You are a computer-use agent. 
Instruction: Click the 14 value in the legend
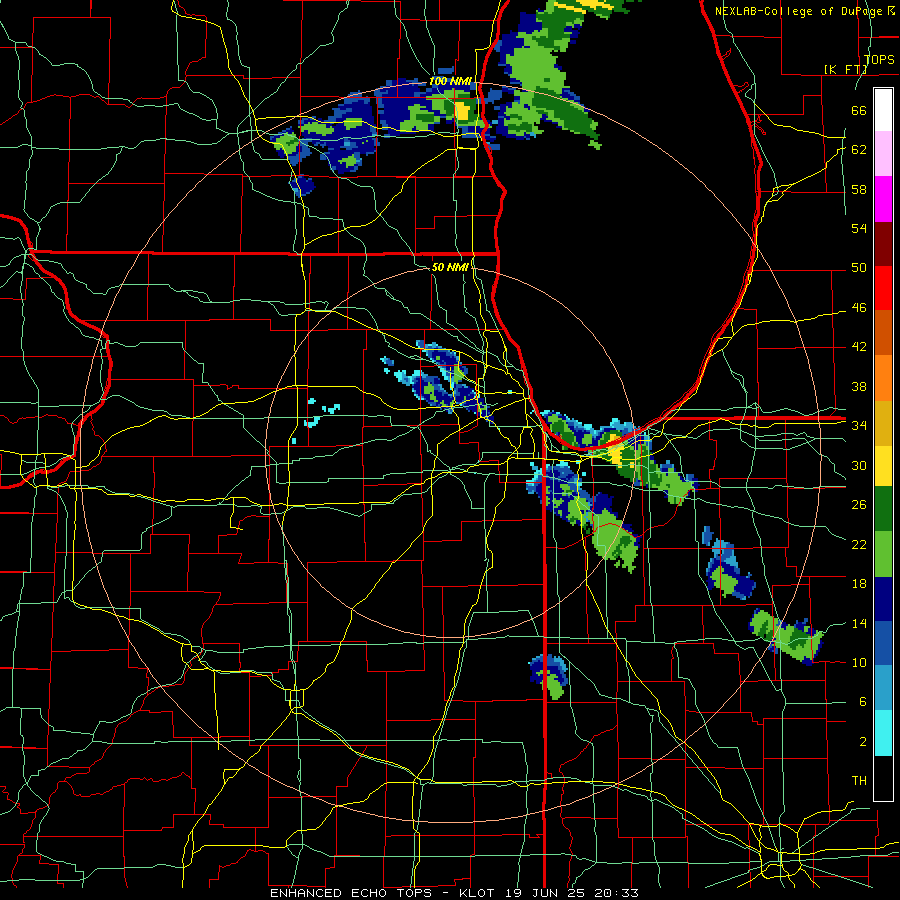pyautogui.click(x=859, y=623)
